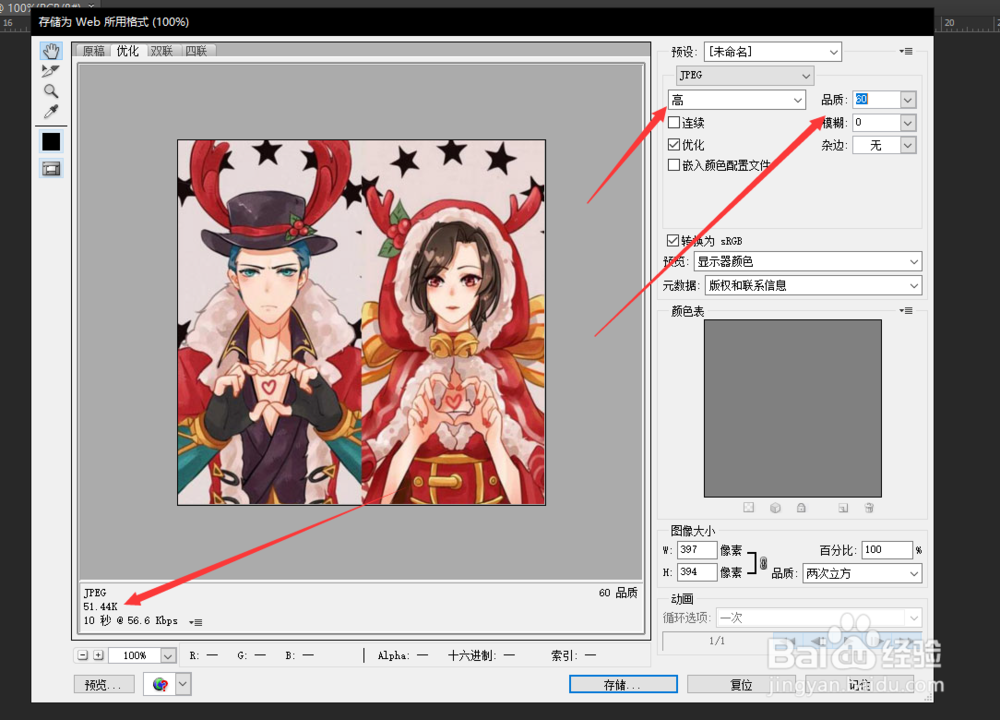The width and height of the screenshot is (1000, 720).
Task: Open the 品质 slider arrow next to 60
Action: point(908,99)
